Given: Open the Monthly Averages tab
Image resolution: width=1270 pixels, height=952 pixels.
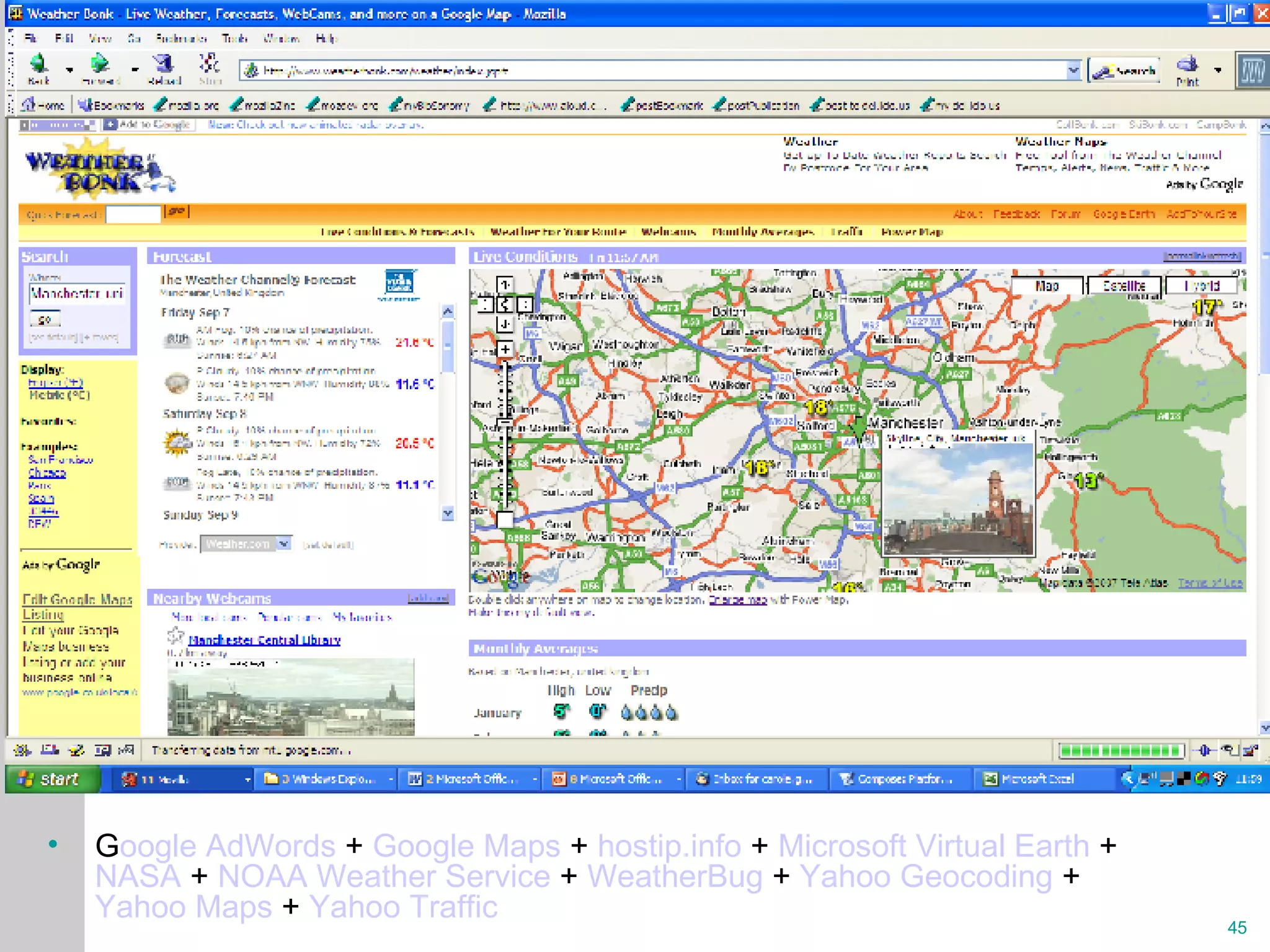Looking at the screenshot, I should point(763,232).
